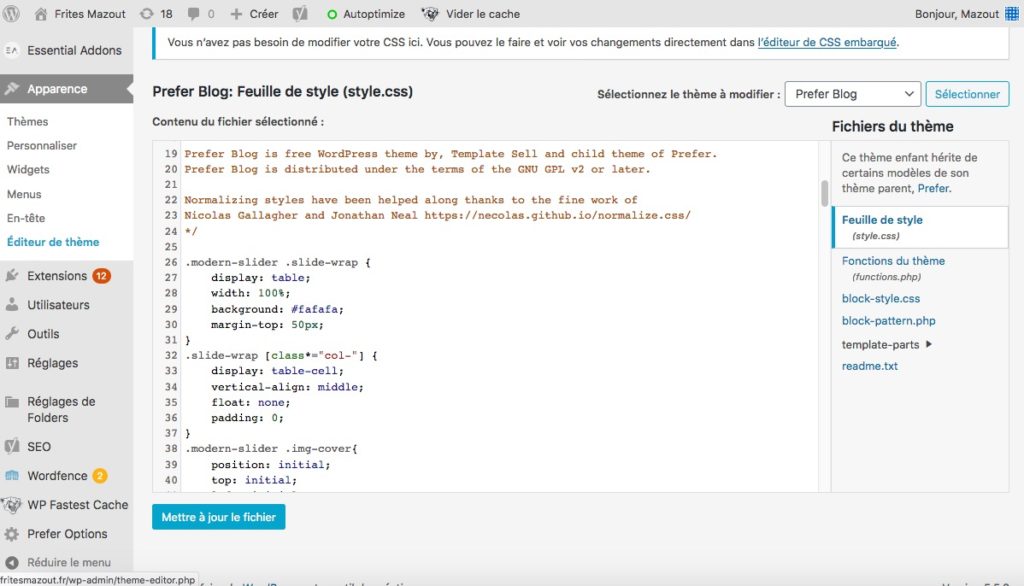This screenshot has width=1024, height=586.
Task: Open Réglages menu label
Action: click(53, 363)
